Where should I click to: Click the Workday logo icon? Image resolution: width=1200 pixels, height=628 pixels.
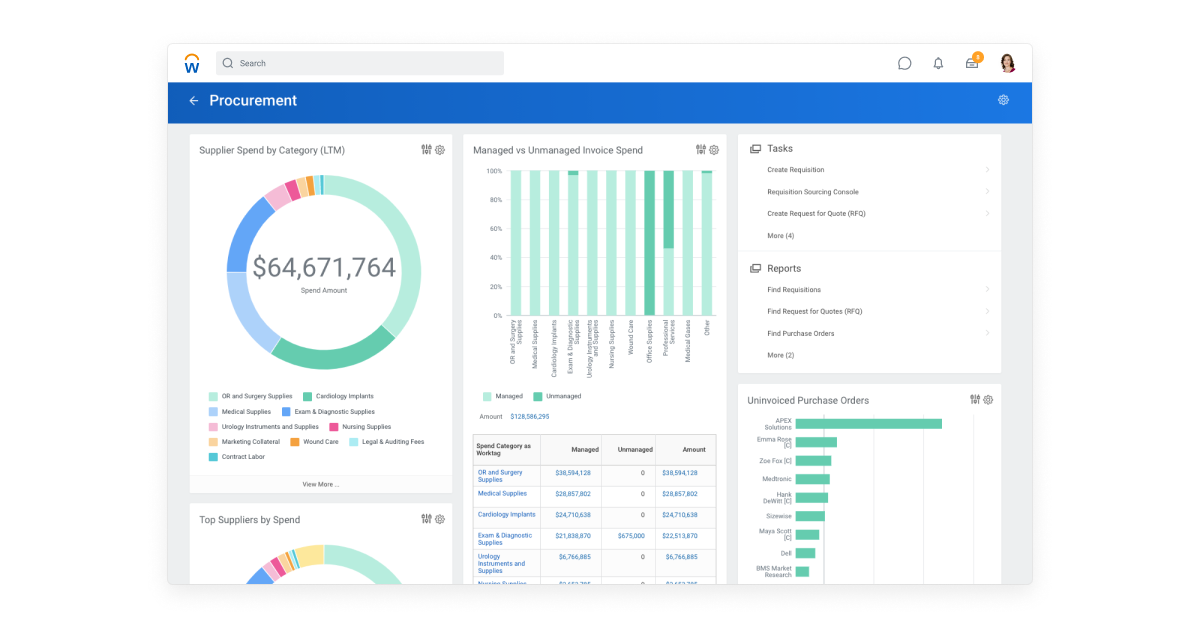[192, 63]
